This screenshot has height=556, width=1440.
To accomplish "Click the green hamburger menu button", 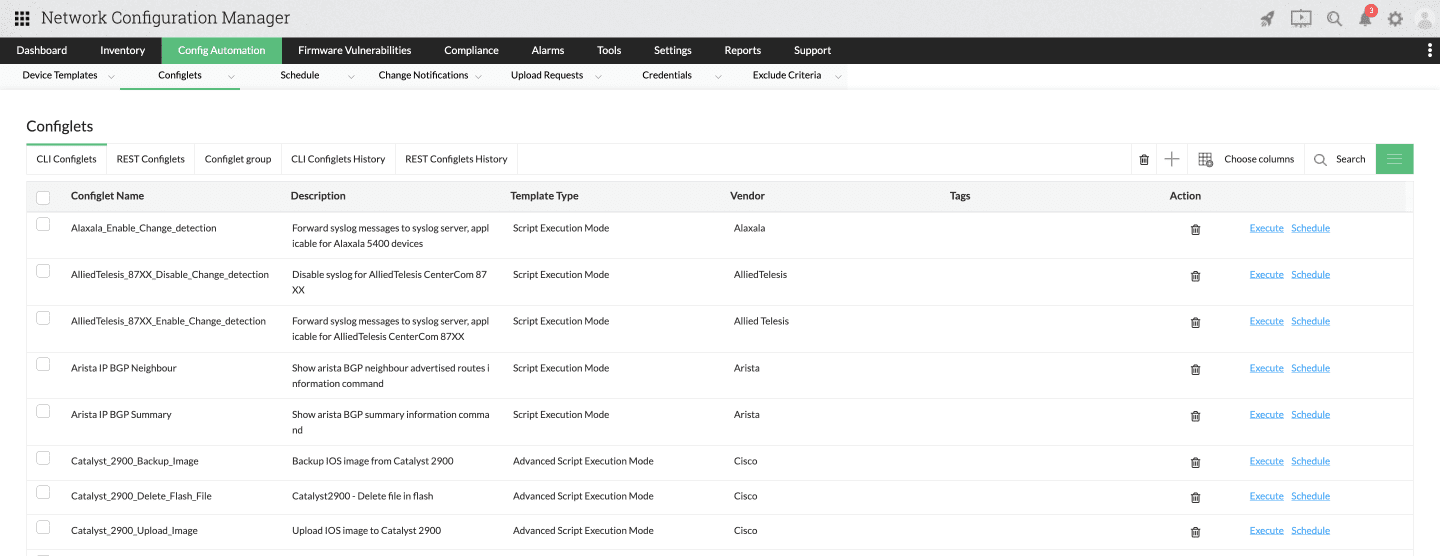I will pos(1394,159).
